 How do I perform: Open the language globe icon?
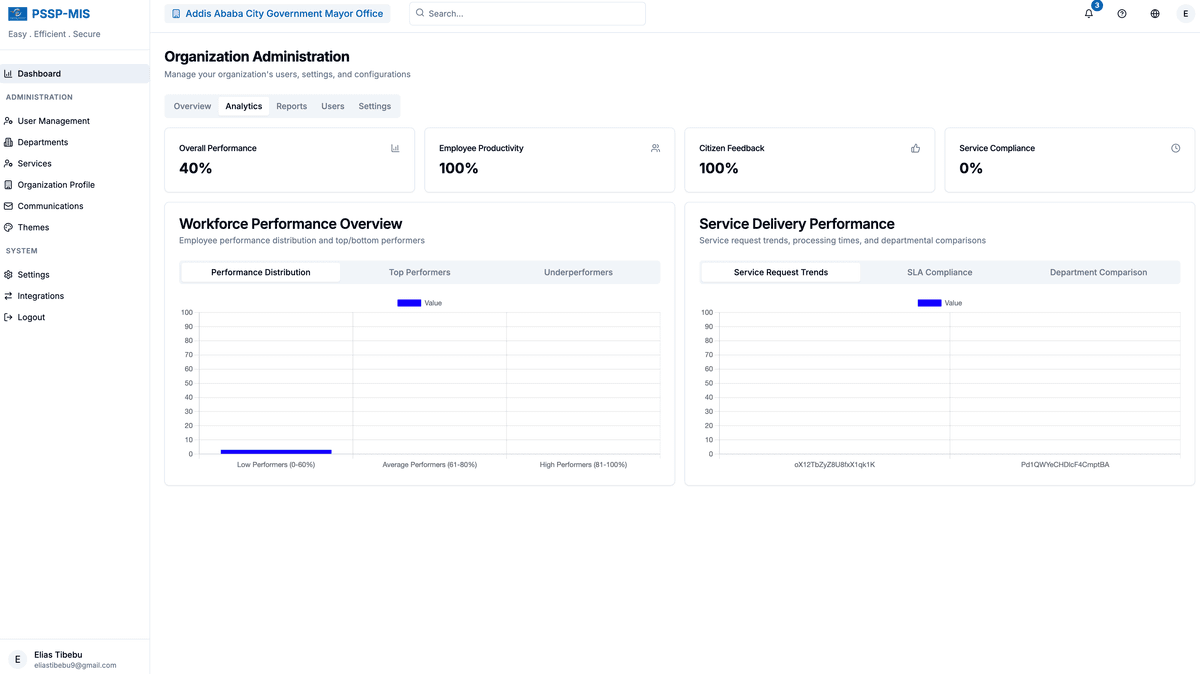pos(1154,13)
